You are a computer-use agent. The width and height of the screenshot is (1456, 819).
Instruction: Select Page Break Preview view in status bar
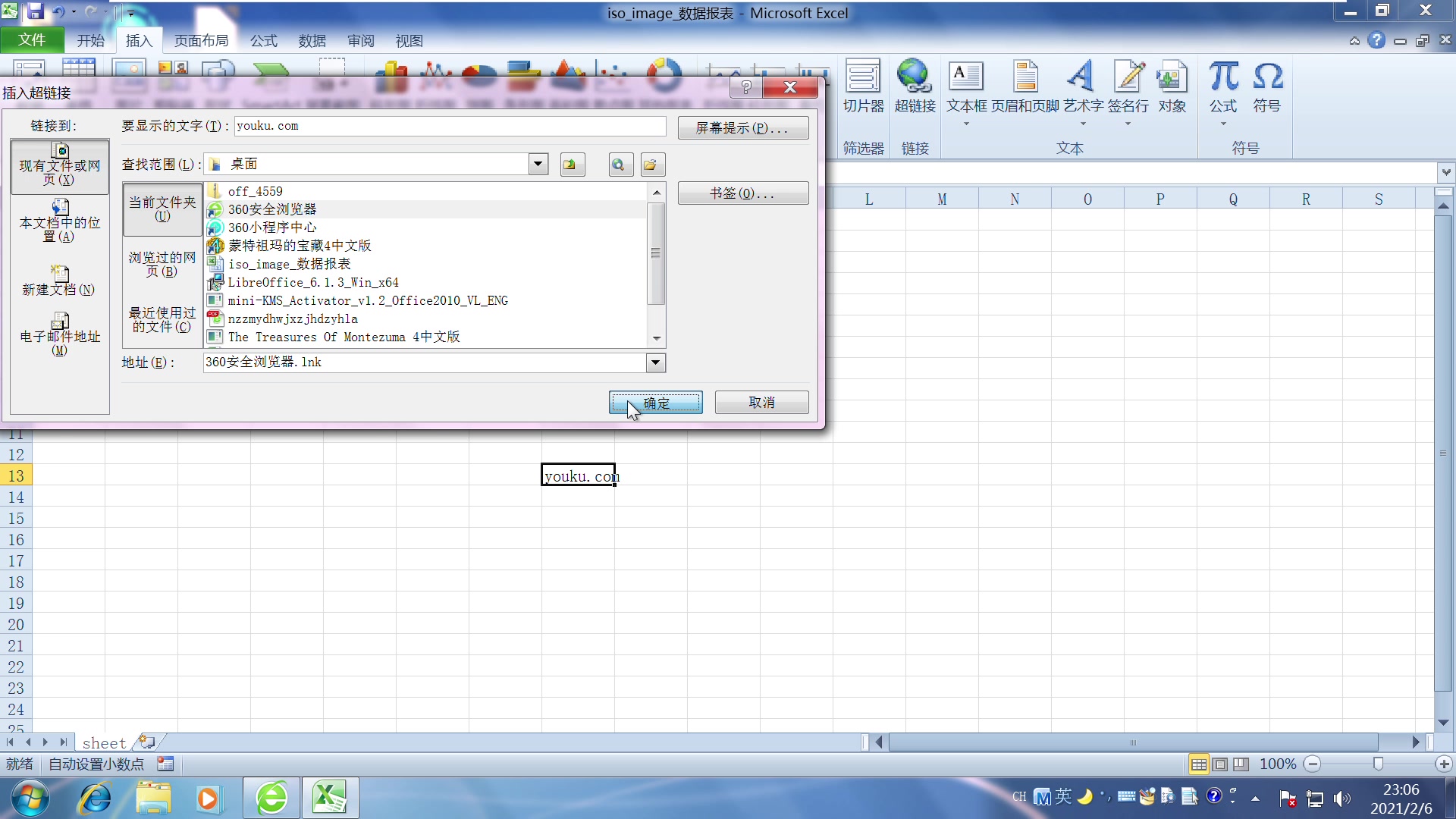[1241, 764]
